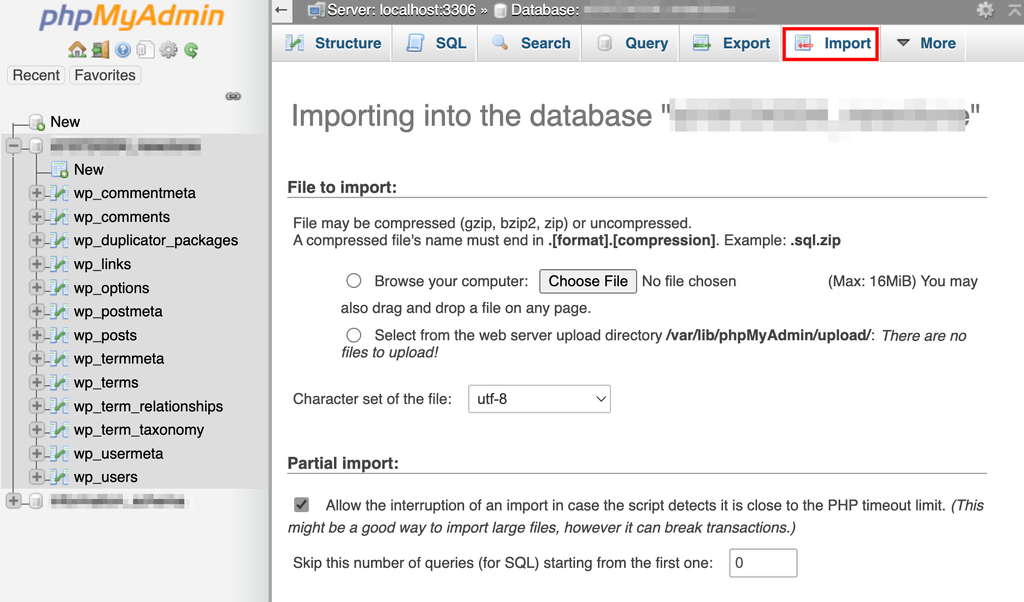The image size is (1024, 602).
Task: Go to the Search tab
Action: pos(531,43)
